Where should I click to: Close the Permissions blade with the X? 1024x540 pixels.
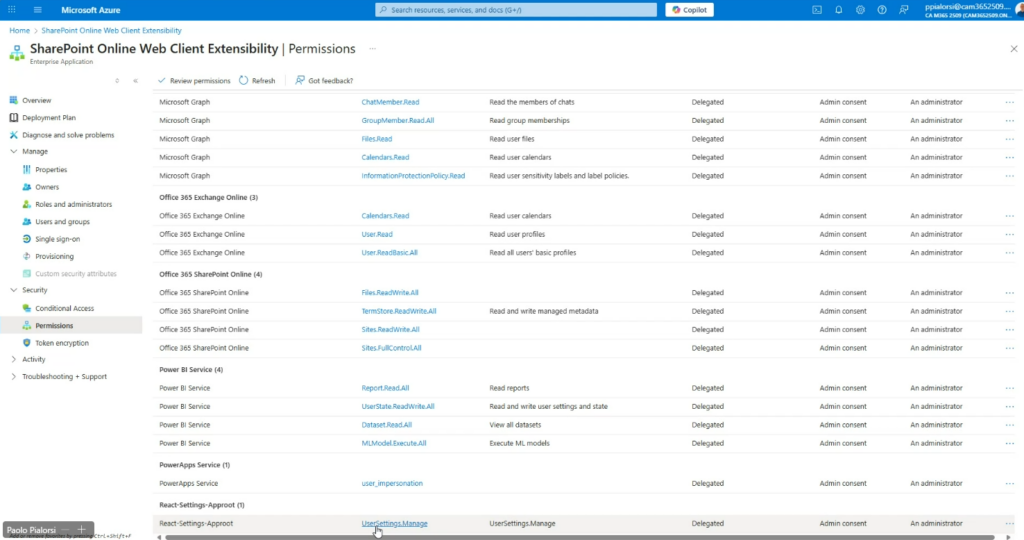(x=1014, y=49)
